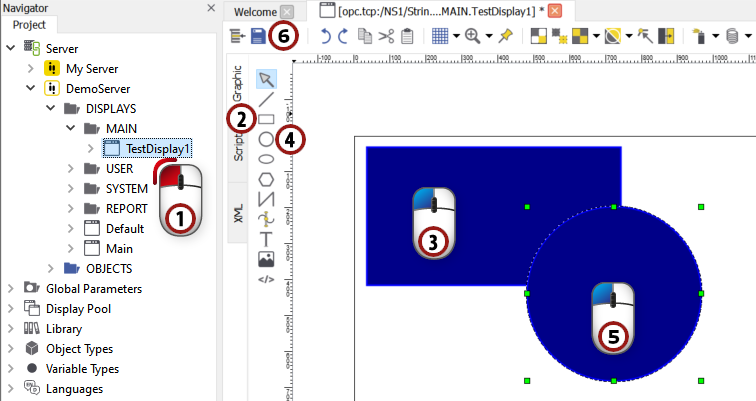Expand the TestDisplay1 node

pos(91,148)
